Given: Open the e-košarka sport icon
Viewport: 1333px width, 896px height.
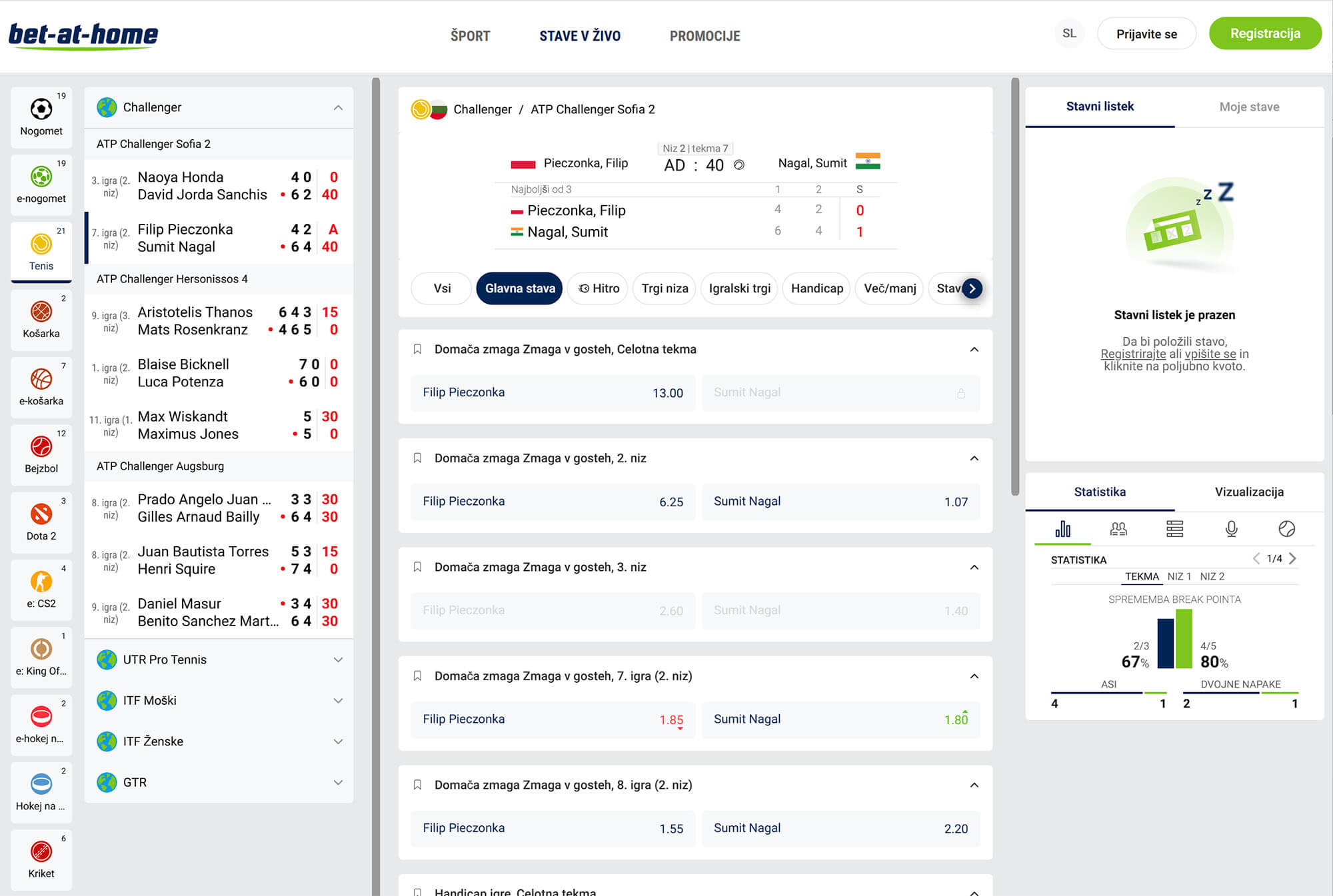Looking at the screenshot, I should [x=41, y=386].
